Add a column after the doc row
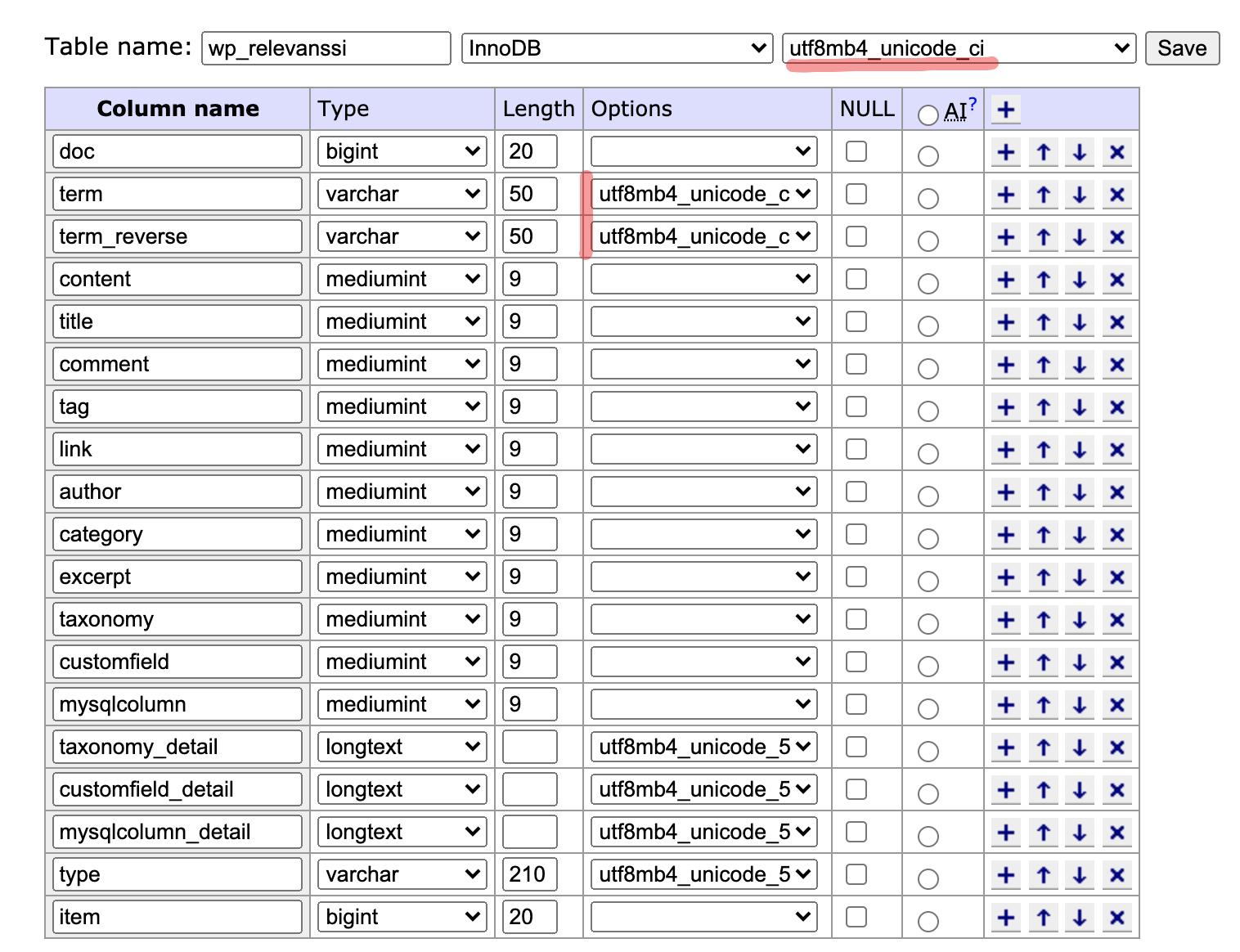Screen dimensions: 1240x952 (1006, 152)
